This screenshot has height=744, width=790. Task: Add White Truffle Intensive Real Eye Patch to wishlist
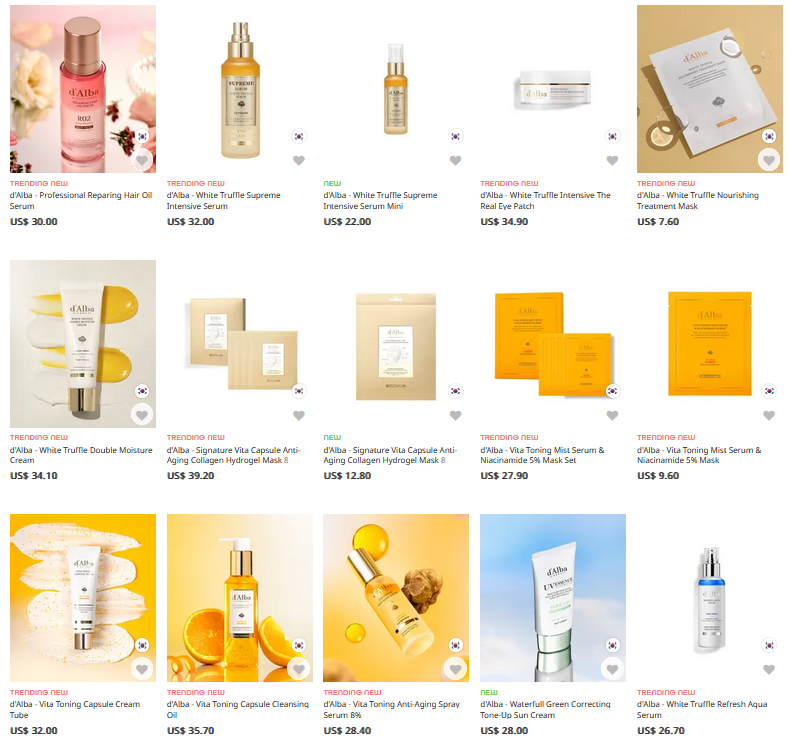(x=612, y=161)
